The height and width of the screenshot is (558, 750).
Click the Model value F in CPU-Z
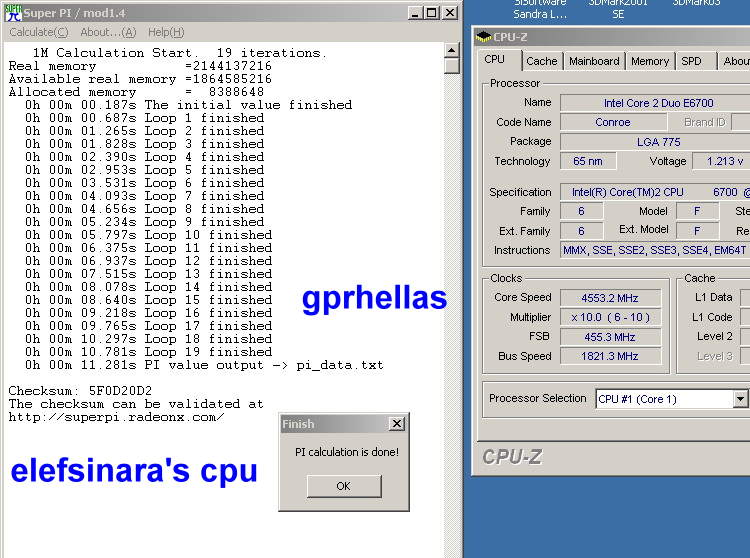(x=697, y=211)
